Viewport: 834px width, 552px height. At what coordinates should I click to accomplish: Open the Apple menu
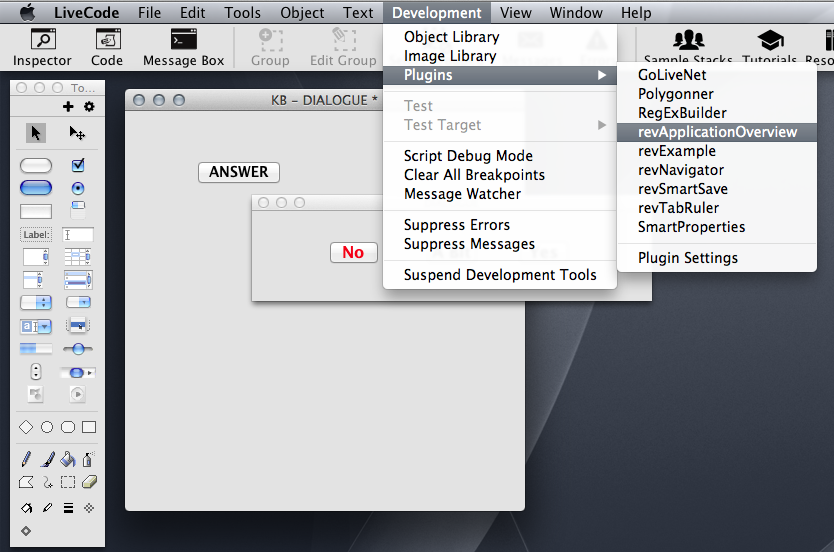27,12
